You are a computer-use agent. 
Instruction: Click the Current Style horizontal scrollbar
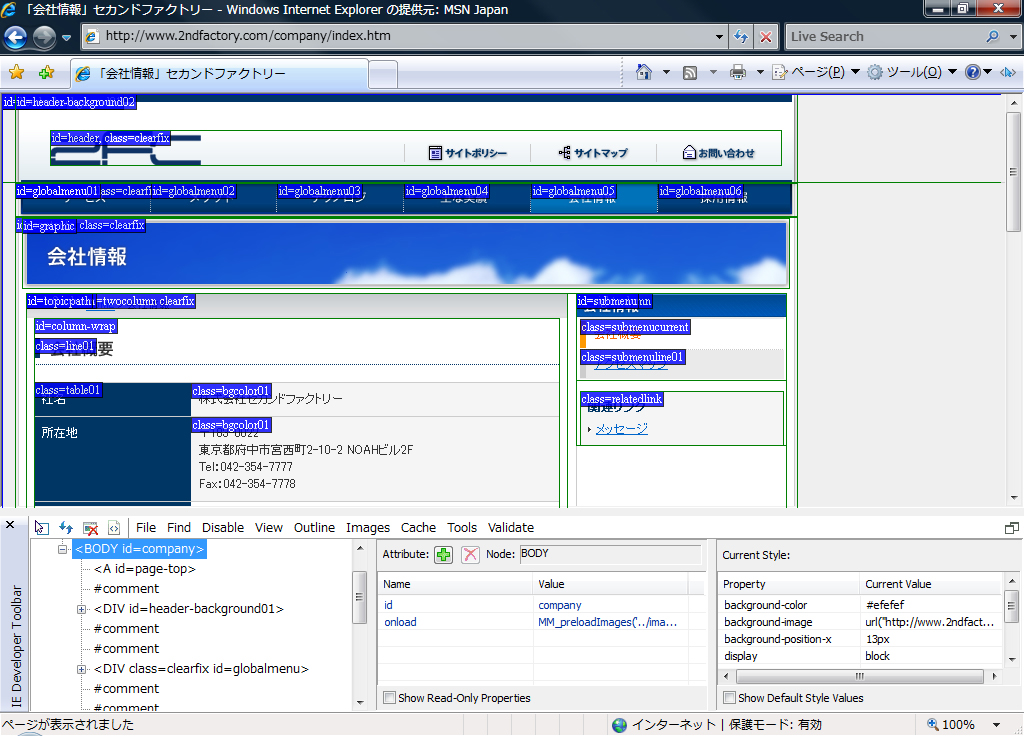click(859, 676)
